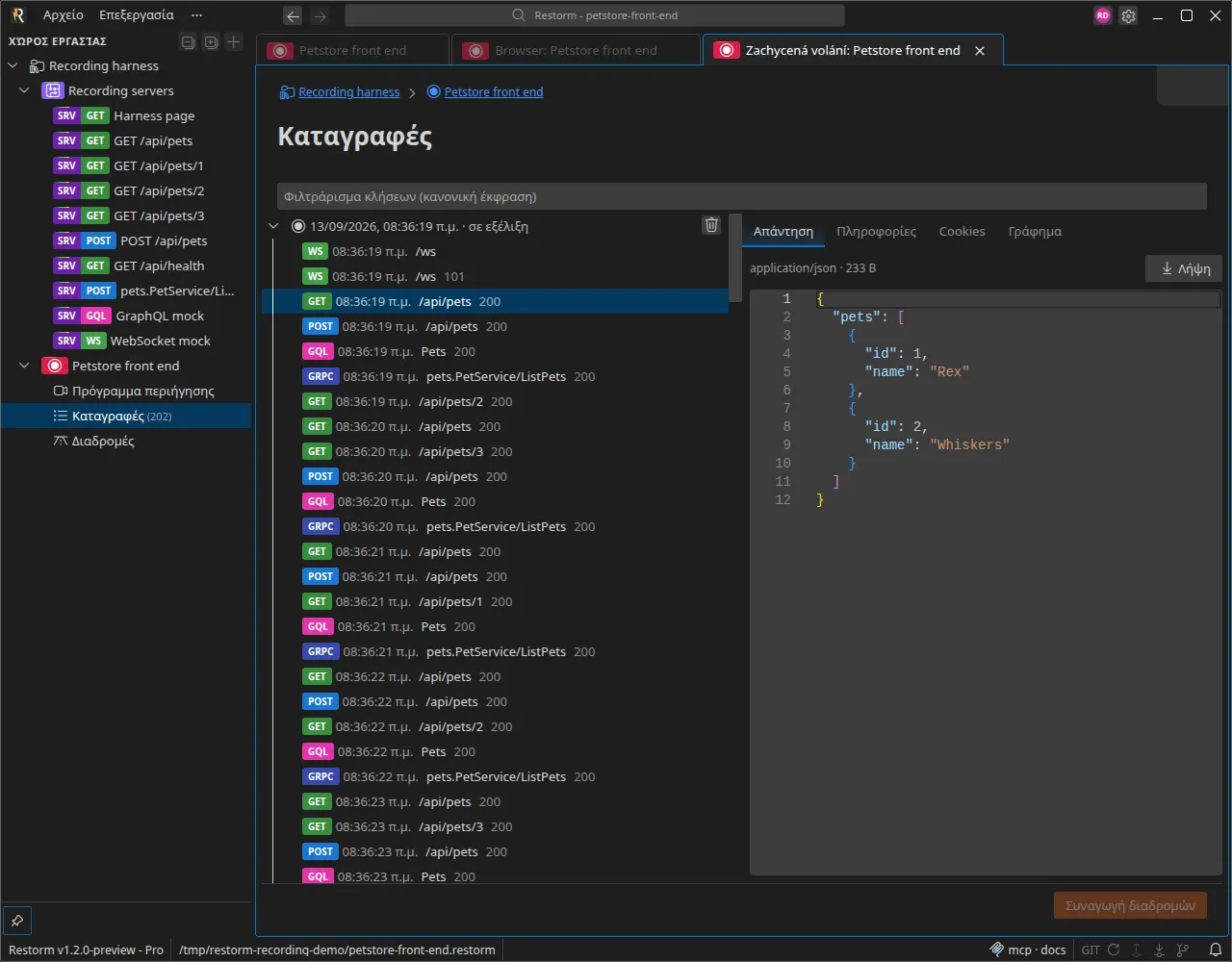This screenshot has width=1232, height=962.
Task: Open the RD user avatar menu
Action: pos(1103,15)
